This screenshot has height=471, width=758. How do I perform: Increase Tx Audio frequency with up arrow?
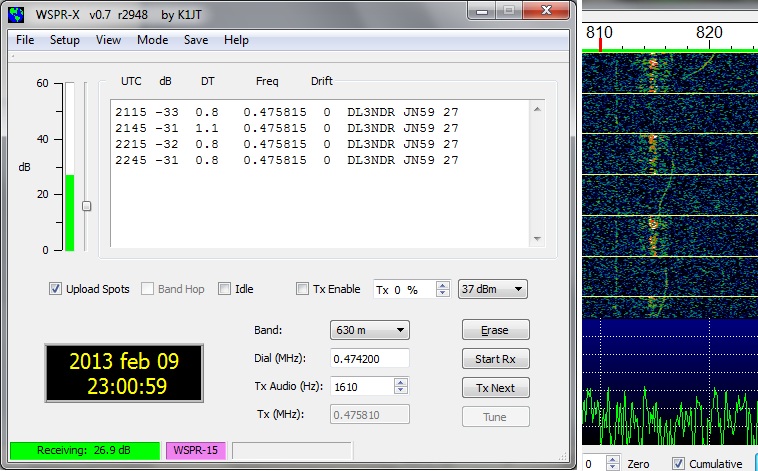click(401, 383)
